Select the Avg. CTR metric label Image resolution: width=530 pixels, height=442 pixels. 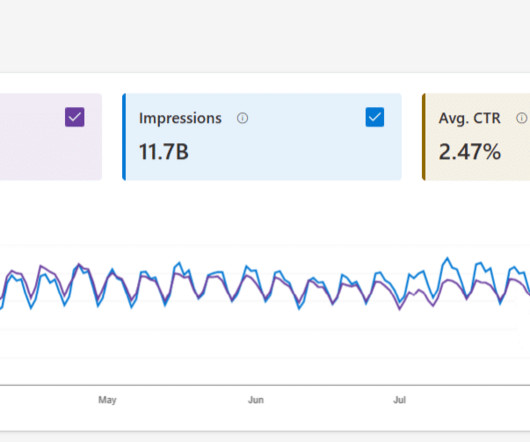point(469,118)
